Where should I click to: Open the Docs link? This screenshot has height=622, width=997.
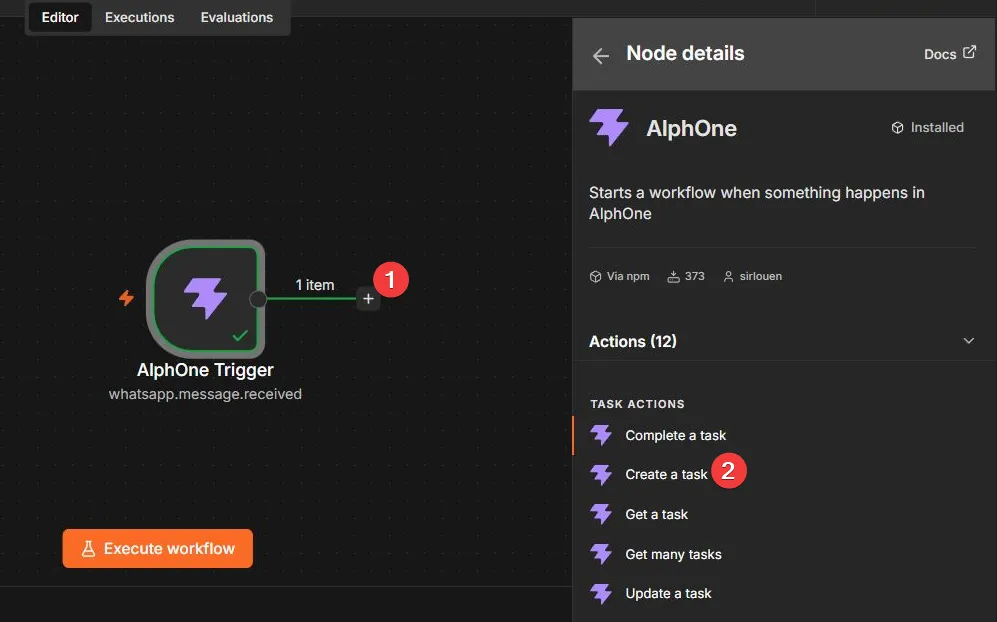(x=949, y=53)
